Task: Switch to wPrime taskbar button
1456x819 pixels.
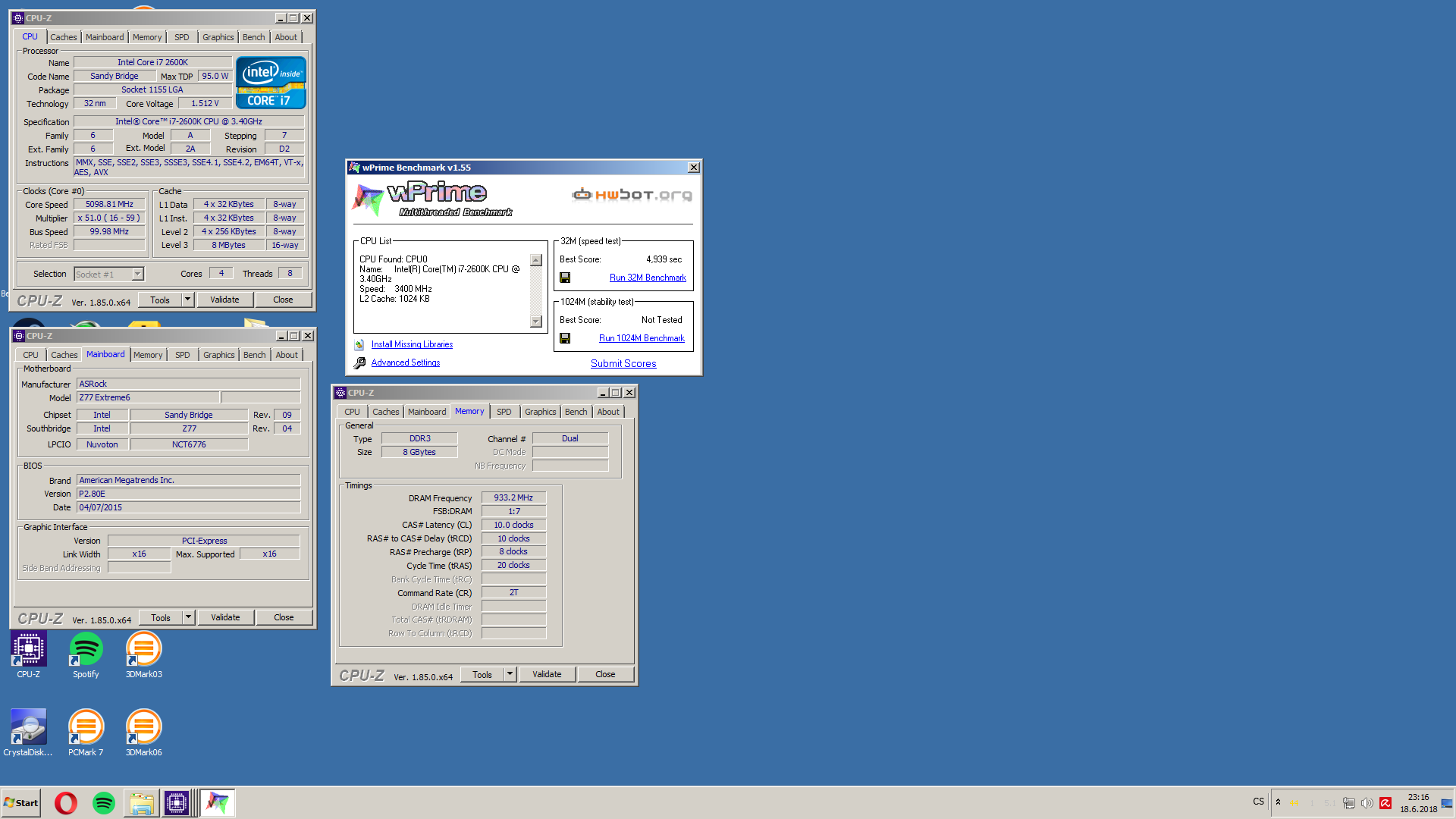Action: (x=218, y=803)
